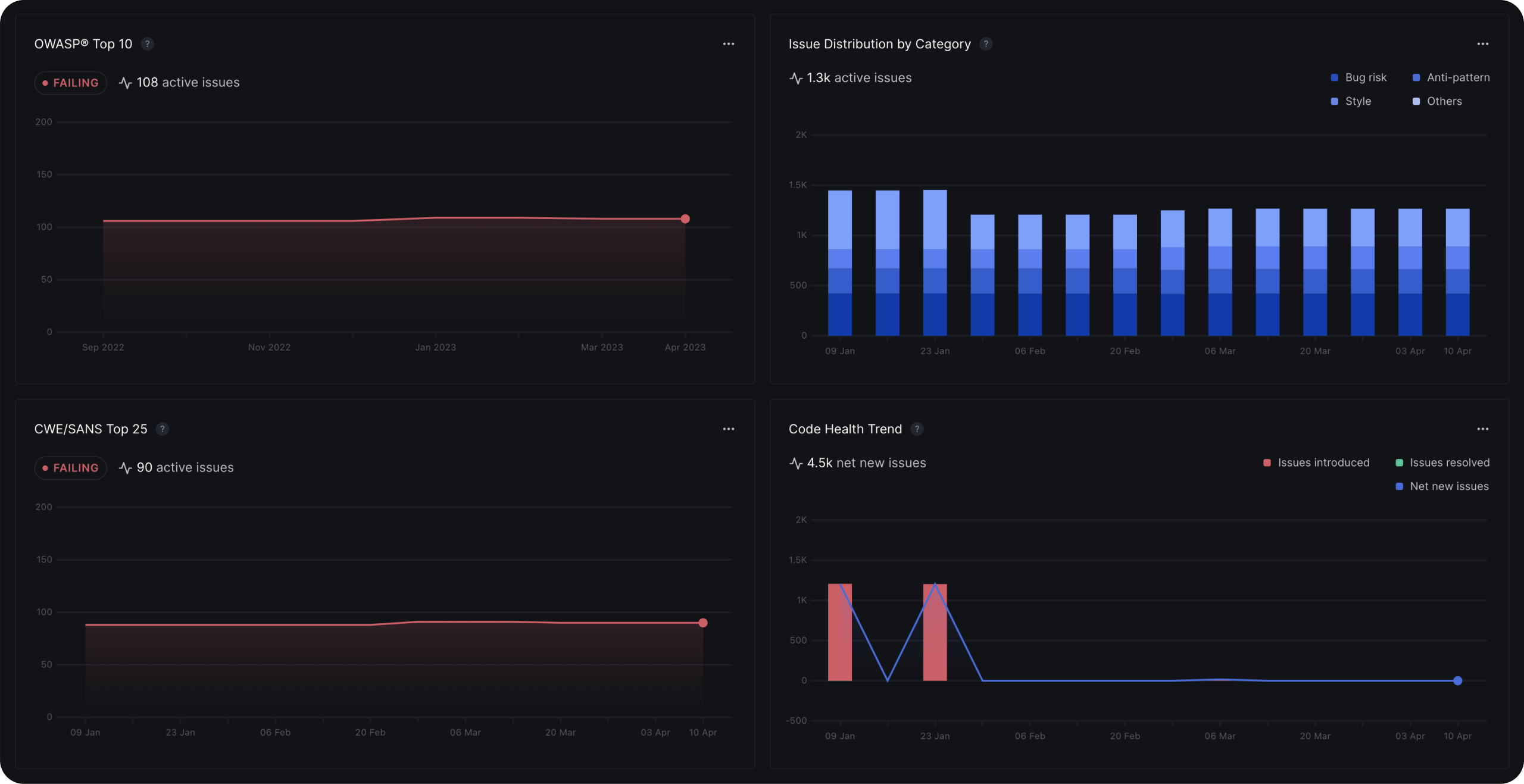Click pulse icon beside 1.3k active issues
The width and height of the screenshot is (1524, 784).
pos(796,78)
